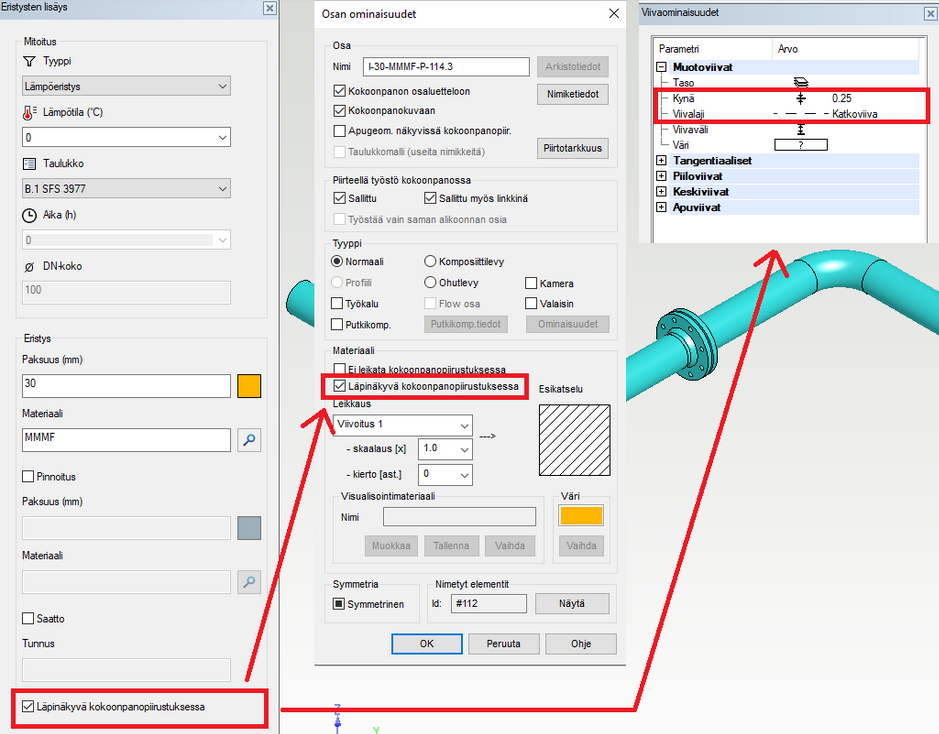Click the Kynä value 0.25

coord(841,98)
